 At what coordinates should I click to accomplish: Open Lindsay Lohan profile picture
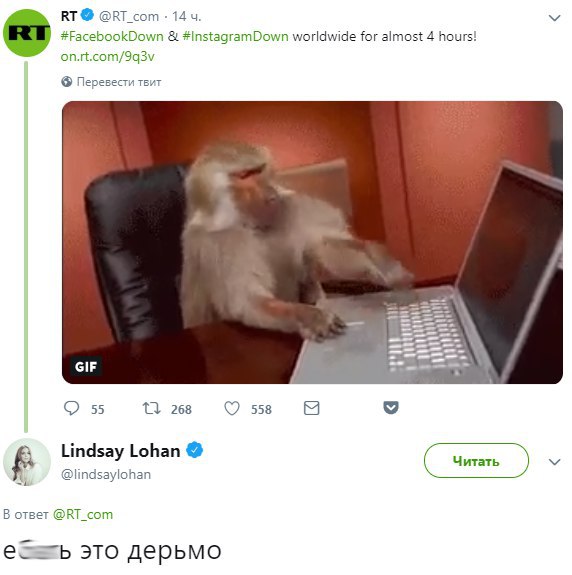[x=27, y=462]
